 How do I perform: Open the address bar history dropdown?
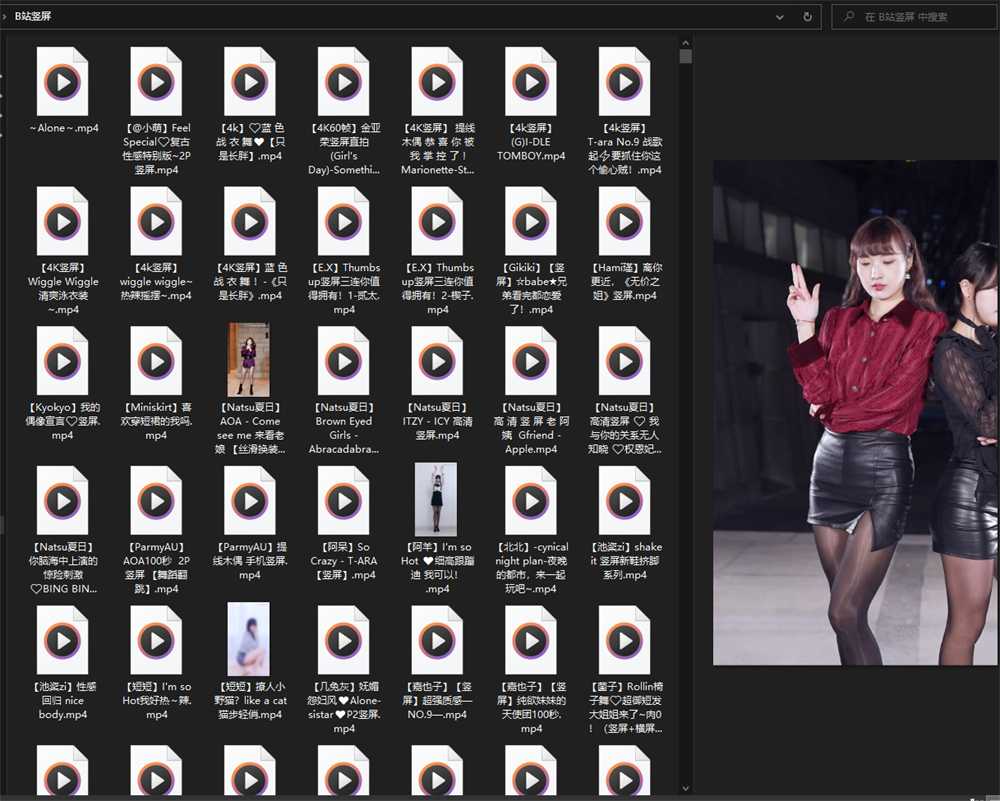tap(780, 17)
